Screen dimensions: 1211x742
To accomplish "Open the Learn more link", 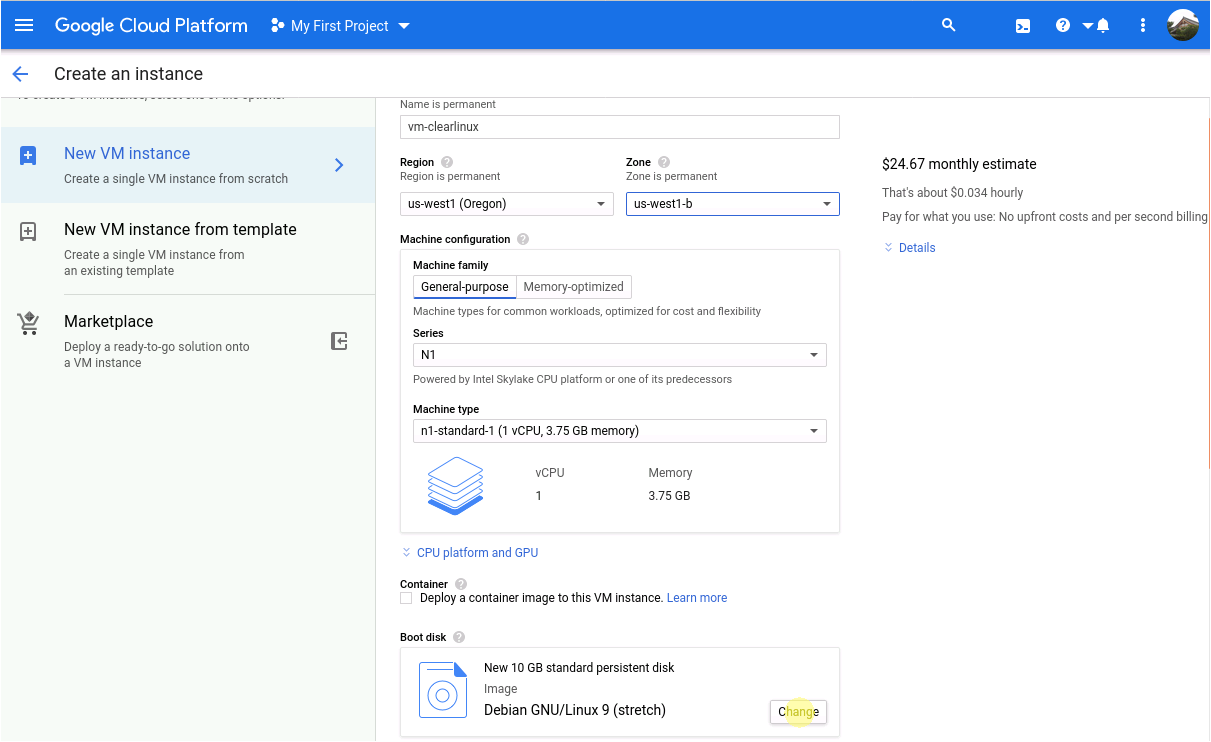I will 697,598.
